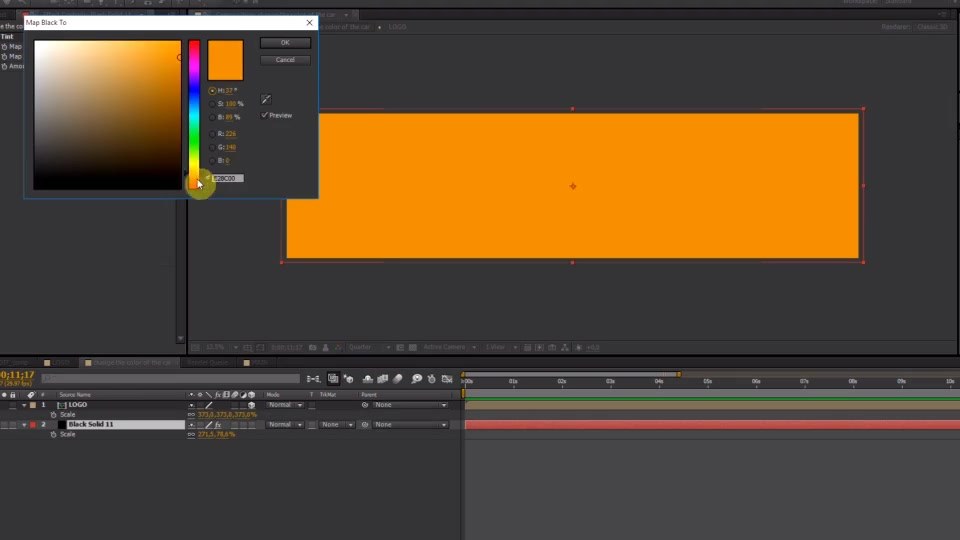Toggle 3D layer cube on LOGO layer
The image size is (960, 540).
point(251,405)
